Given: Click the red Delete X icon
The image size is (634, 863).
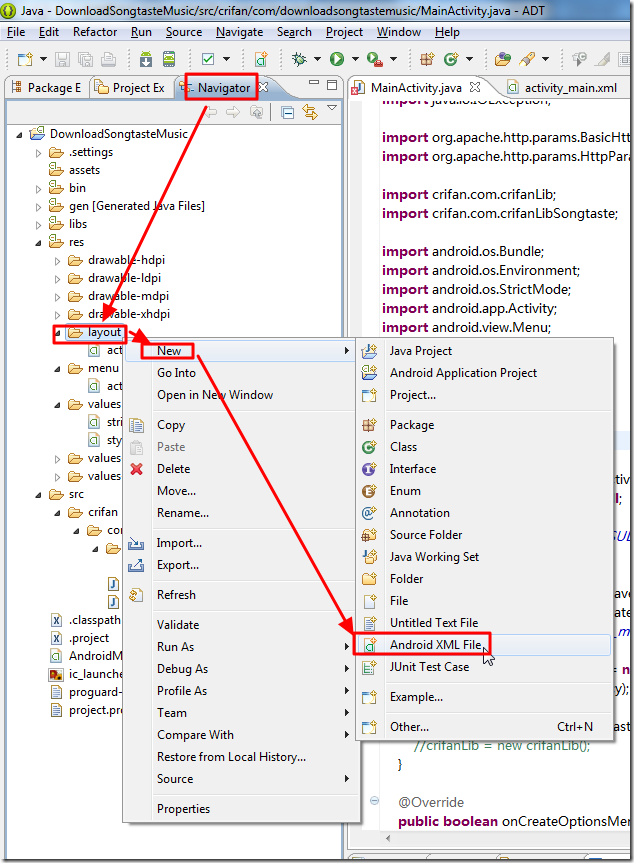Looking at the screenshot, I should tap(136, 469).
